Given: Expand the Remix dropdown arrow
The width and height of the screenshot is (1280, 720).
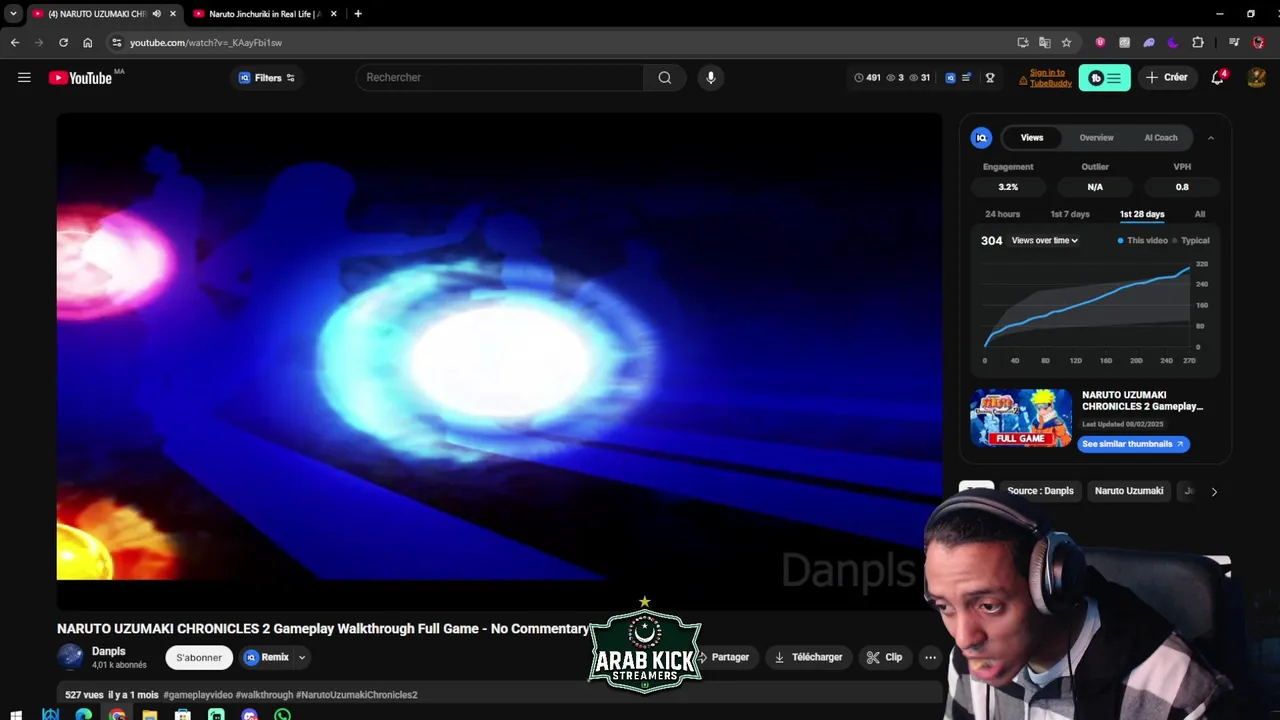Looking at the screenshot, I should (x=301, y=657).
